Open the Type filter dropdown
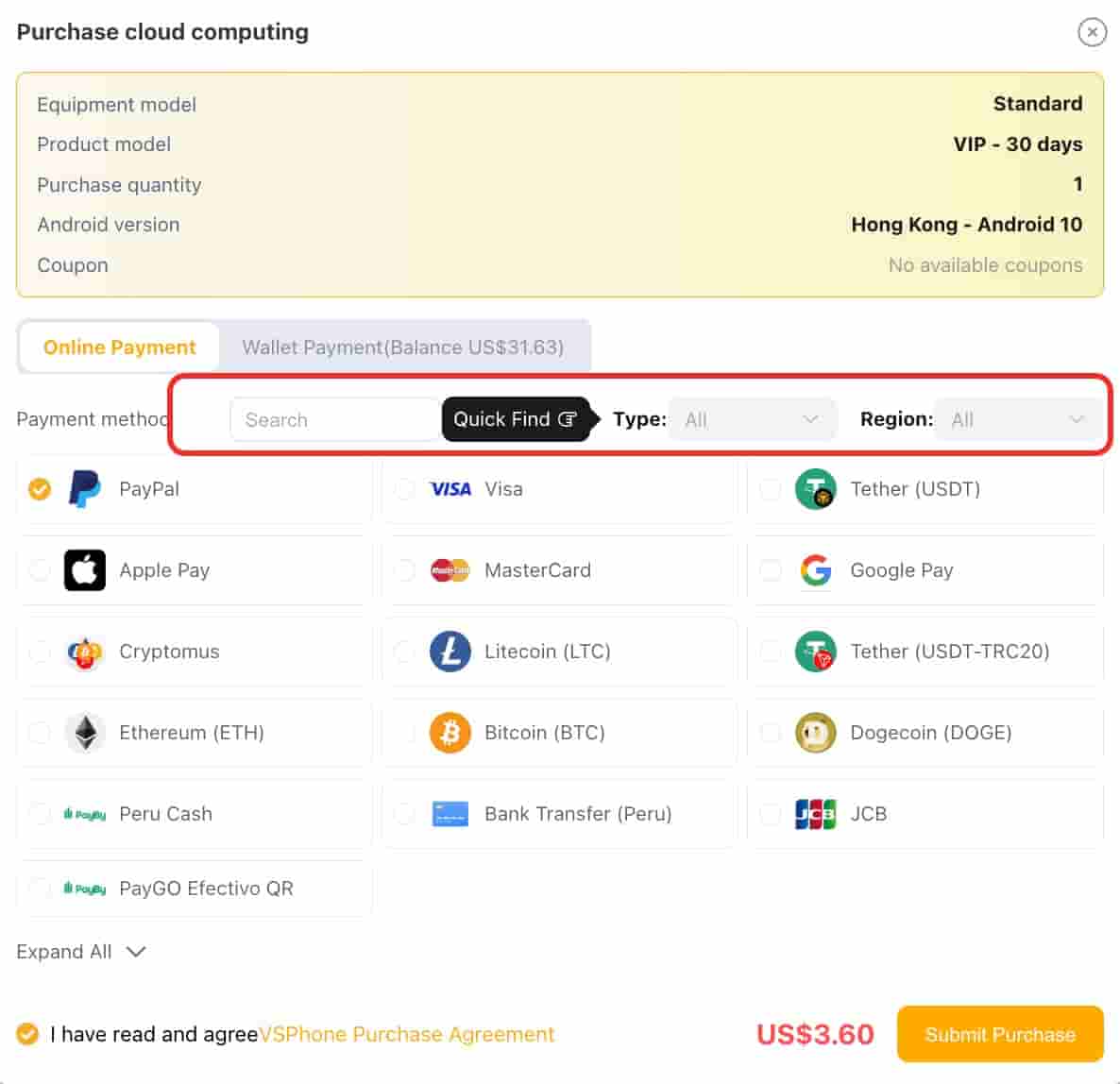 [753, 419]
